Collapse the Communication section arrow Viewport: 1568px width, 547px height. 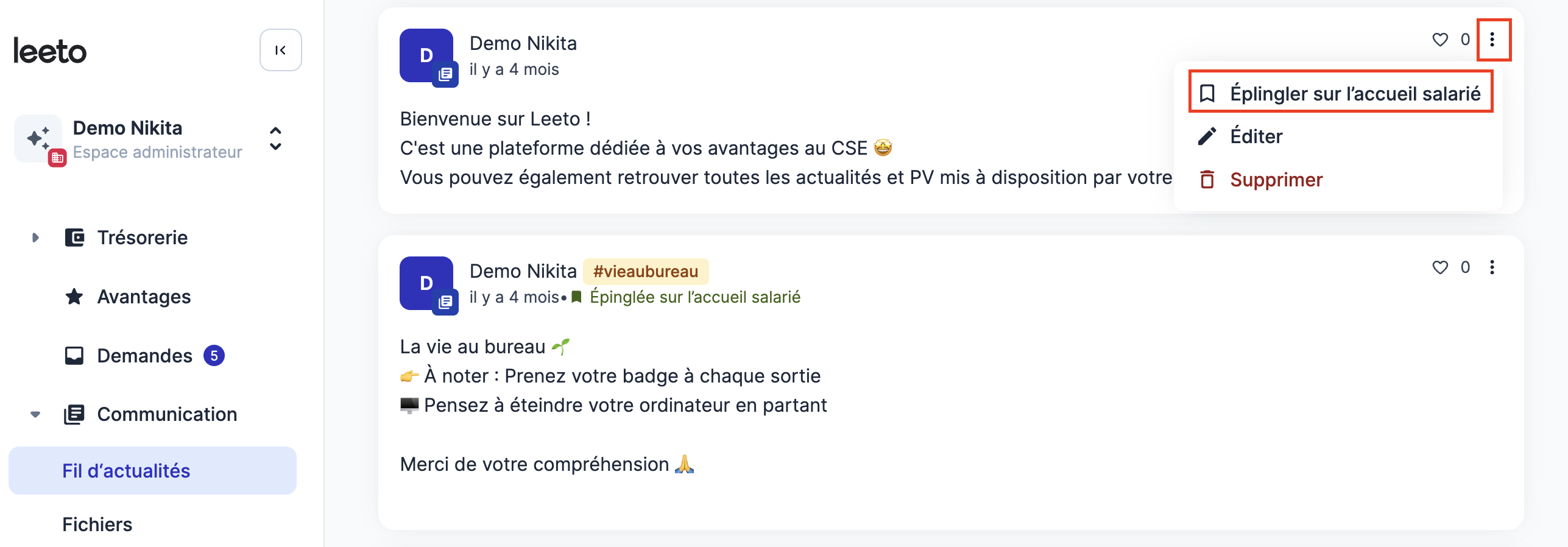35,414
